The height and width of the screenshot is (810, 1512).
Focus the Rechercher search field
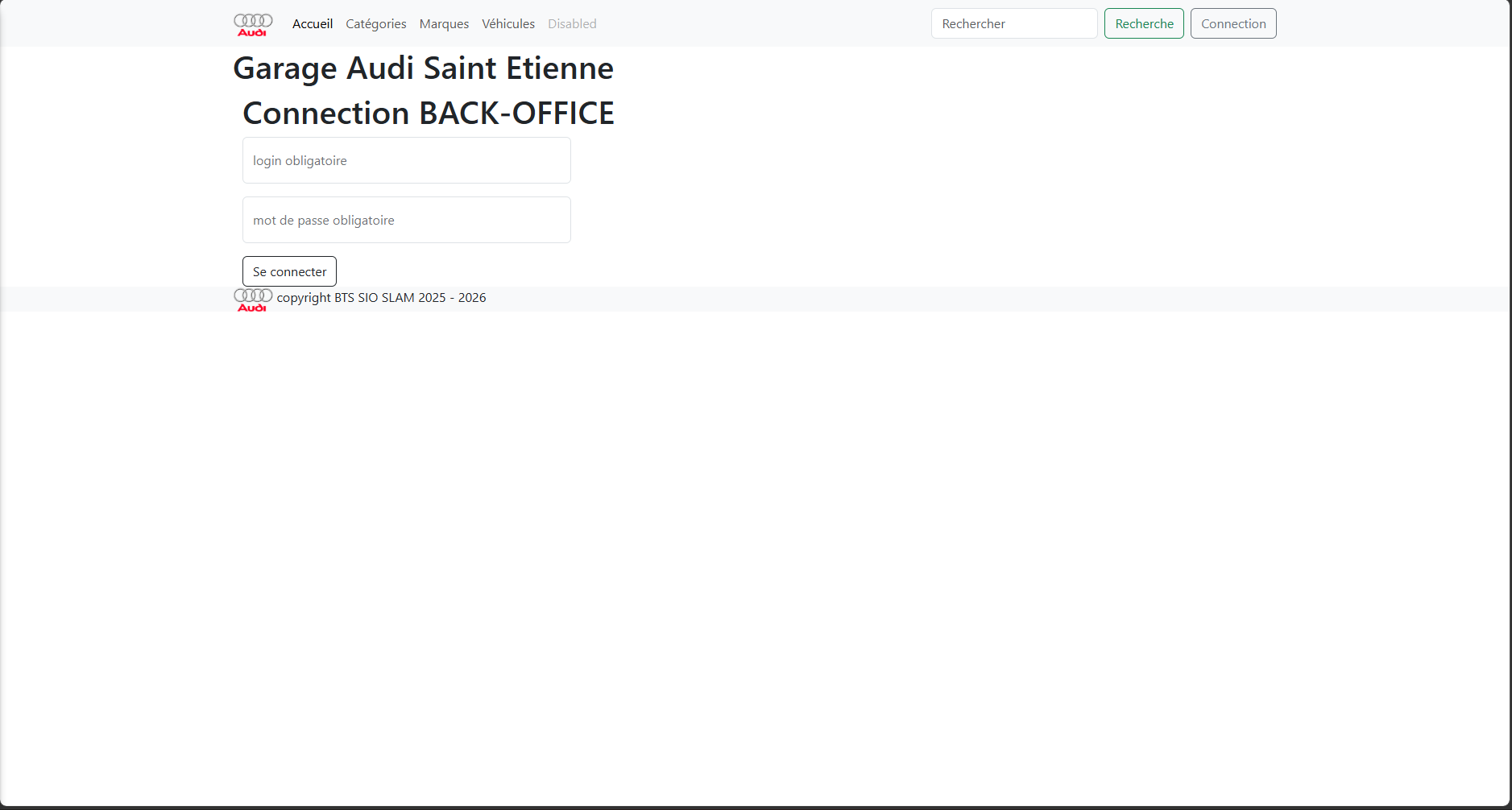[x=1014, y=23]
